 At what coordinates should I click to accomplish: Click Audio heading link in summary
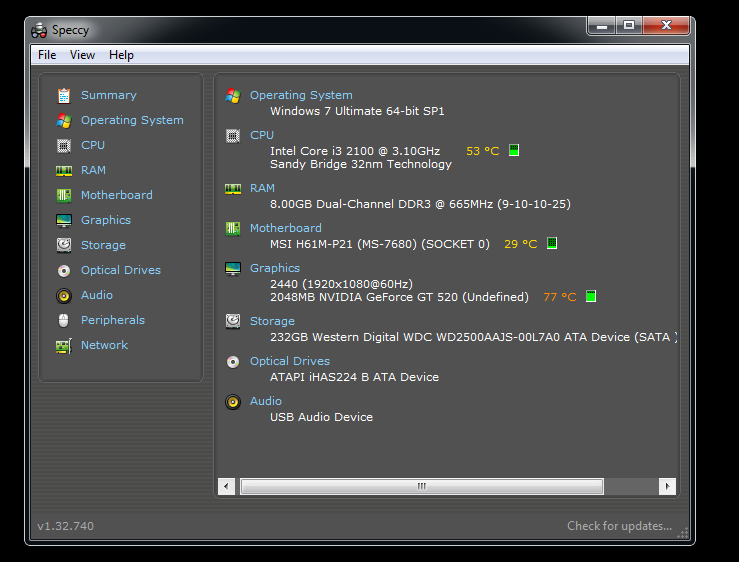click(x=265, y=401)
